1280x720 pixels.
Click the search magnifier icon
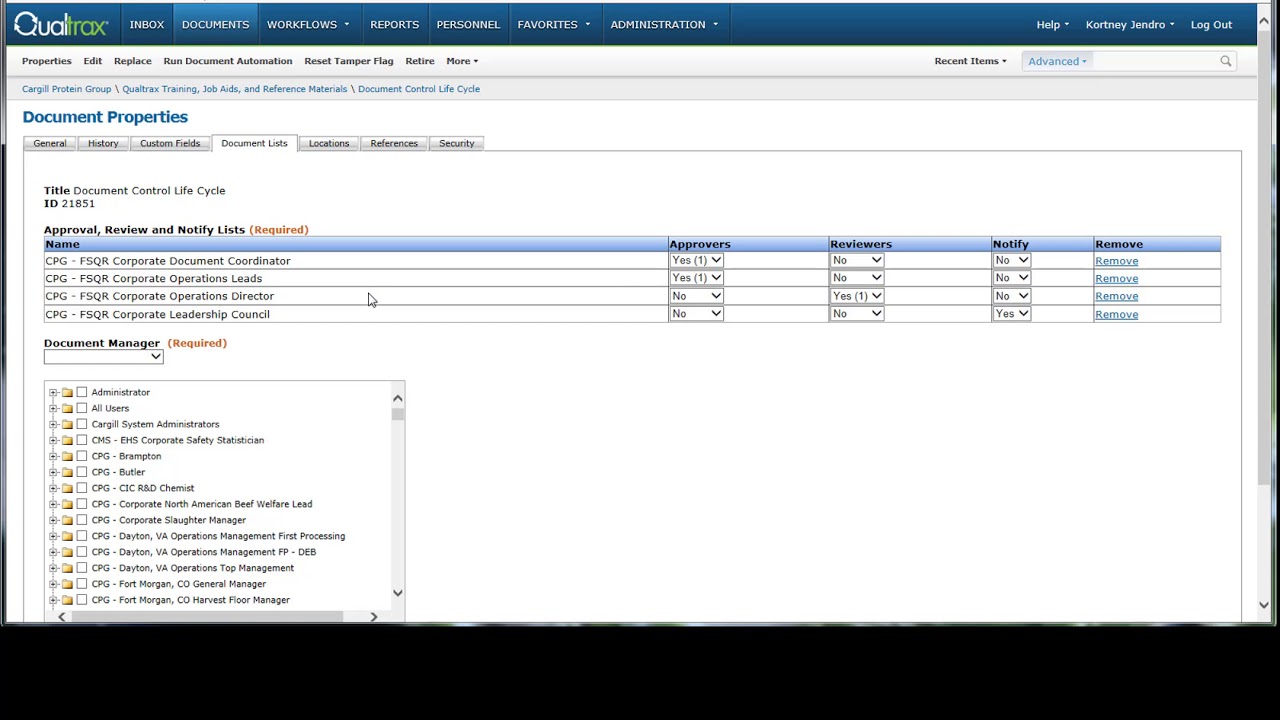point(1225,61)
